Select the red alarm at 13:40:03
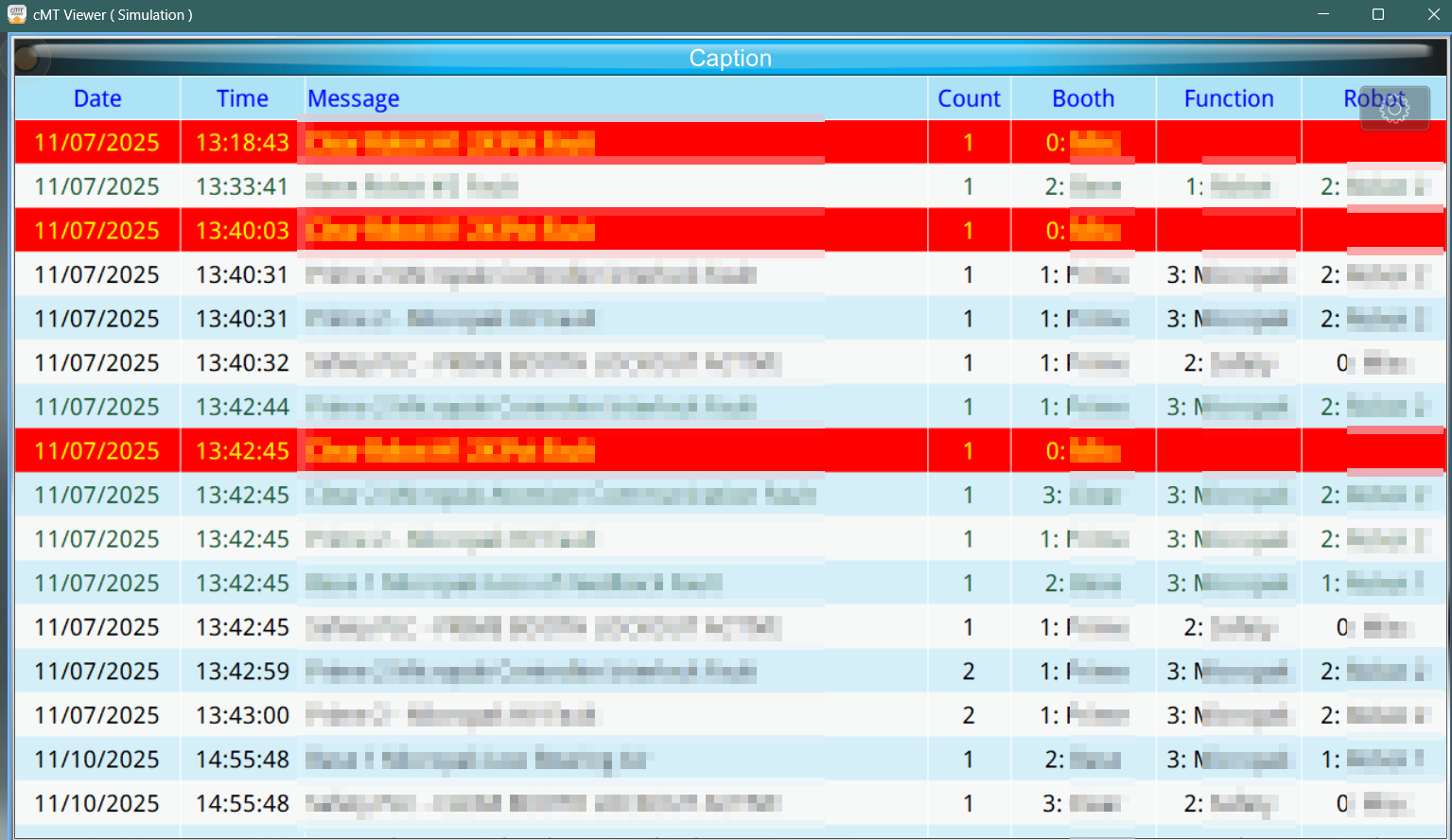The image size is (1452, 840). click(x=568, y=231)
